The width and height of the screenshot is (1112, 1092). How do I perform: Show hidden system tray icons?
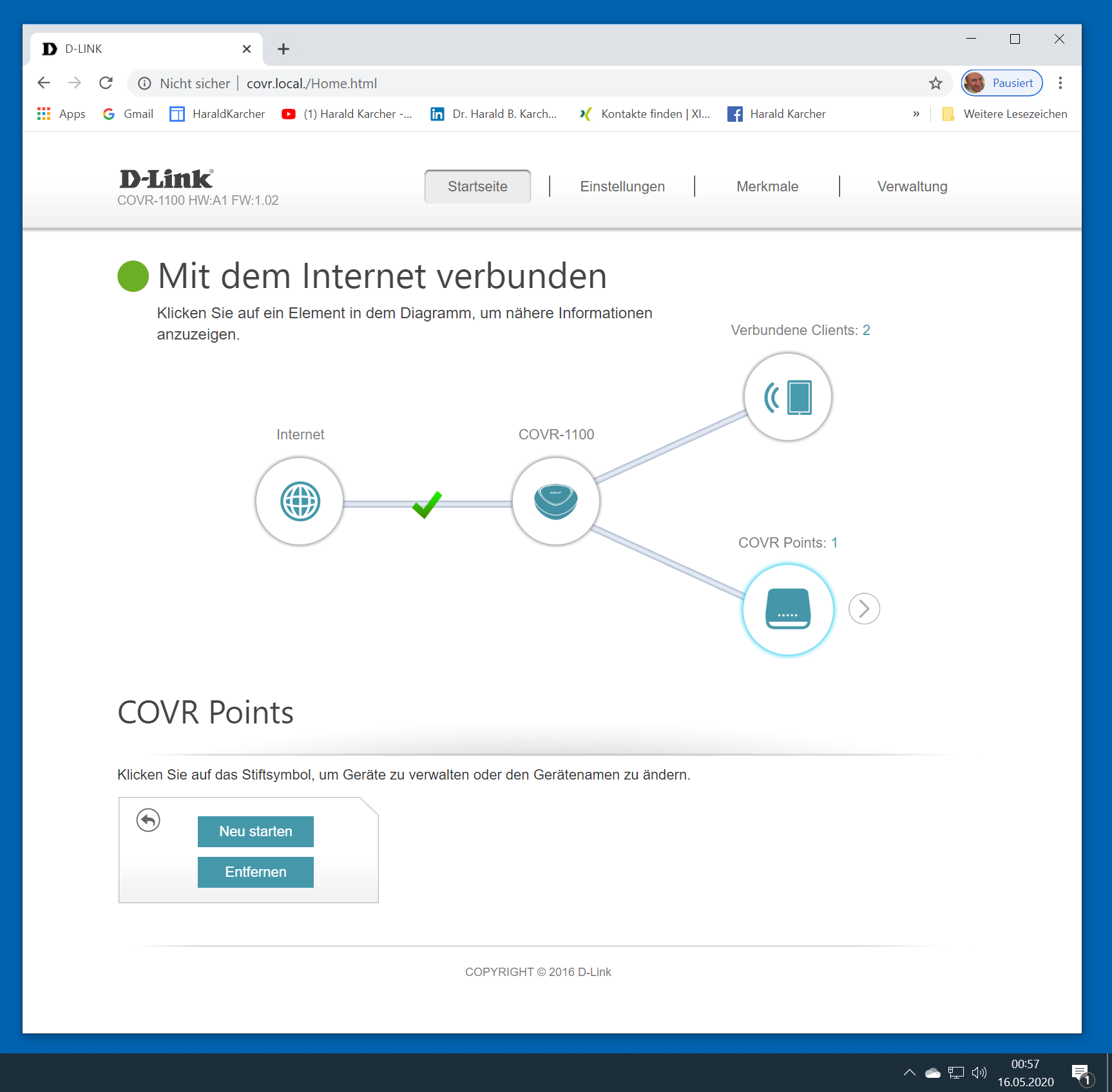[909, 1073]
